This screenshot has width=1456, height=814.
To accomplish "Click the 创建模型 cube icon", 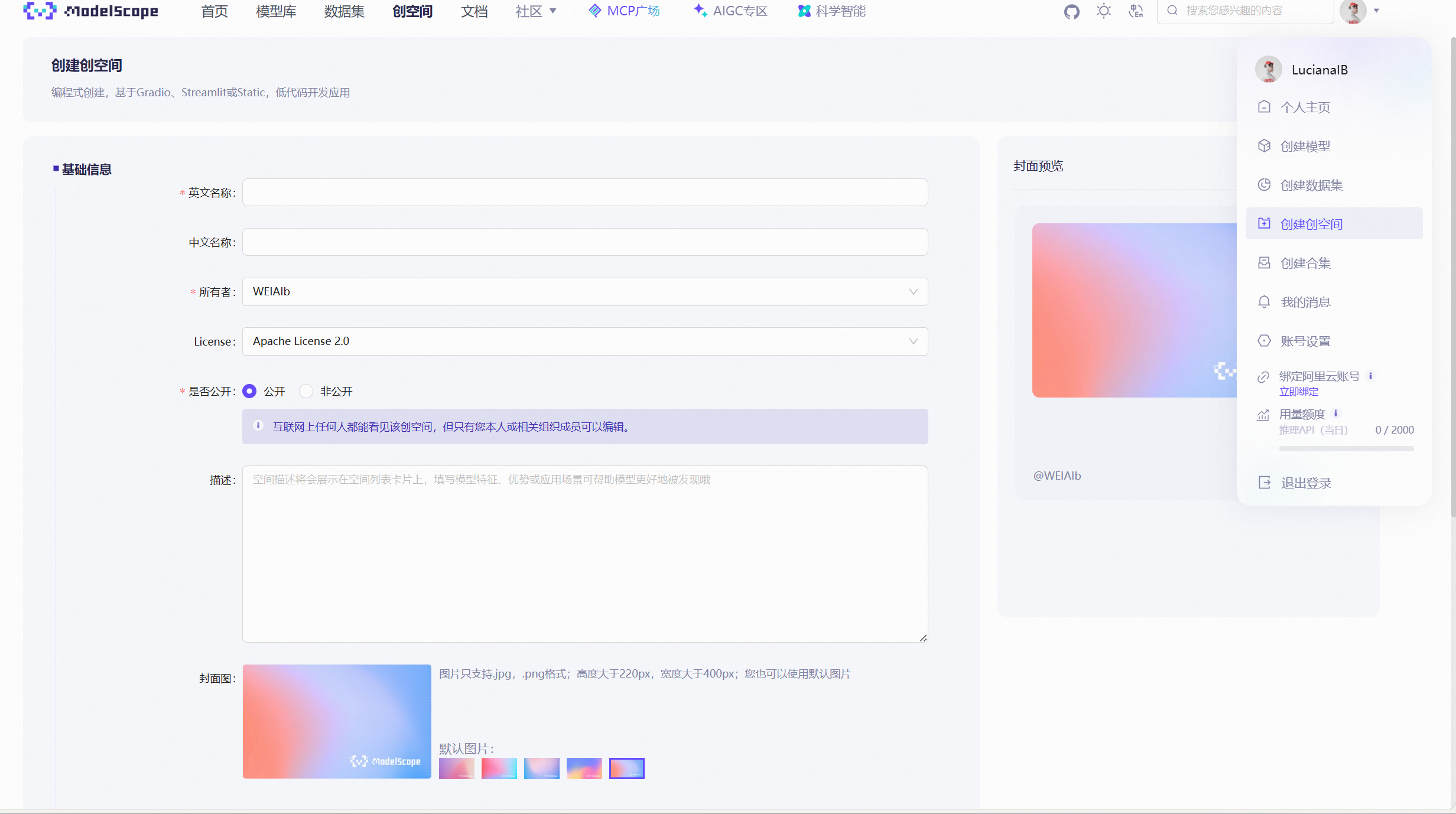I will tap(1264, 146).
